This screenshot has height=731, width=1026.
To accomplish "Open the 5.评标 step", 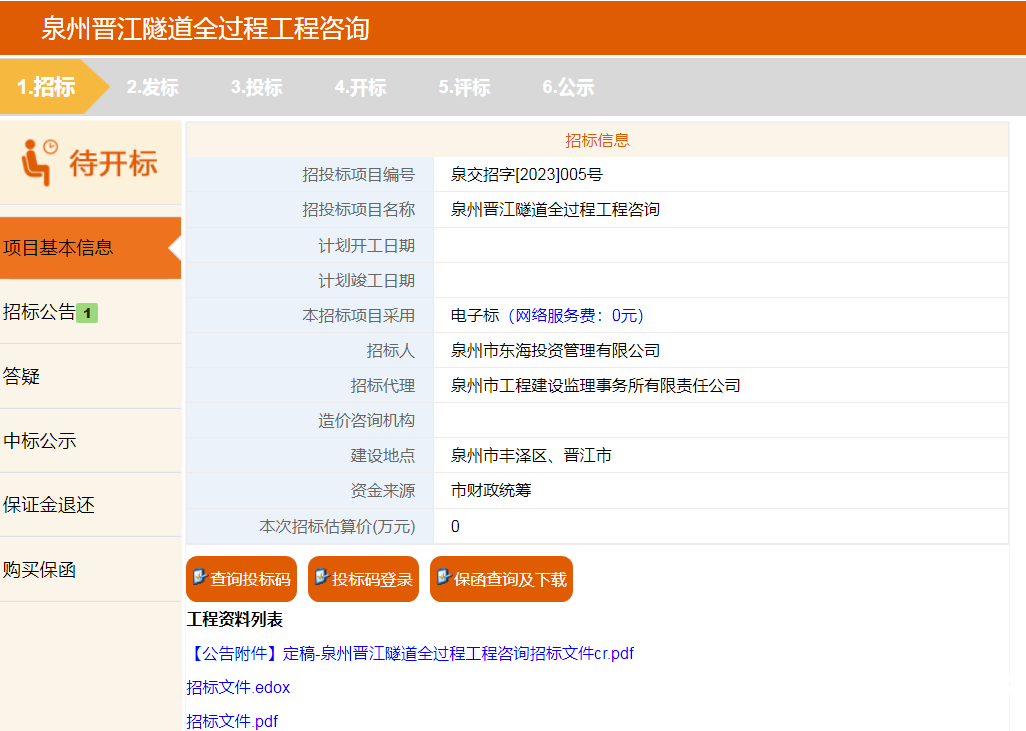I will (465, 87).
